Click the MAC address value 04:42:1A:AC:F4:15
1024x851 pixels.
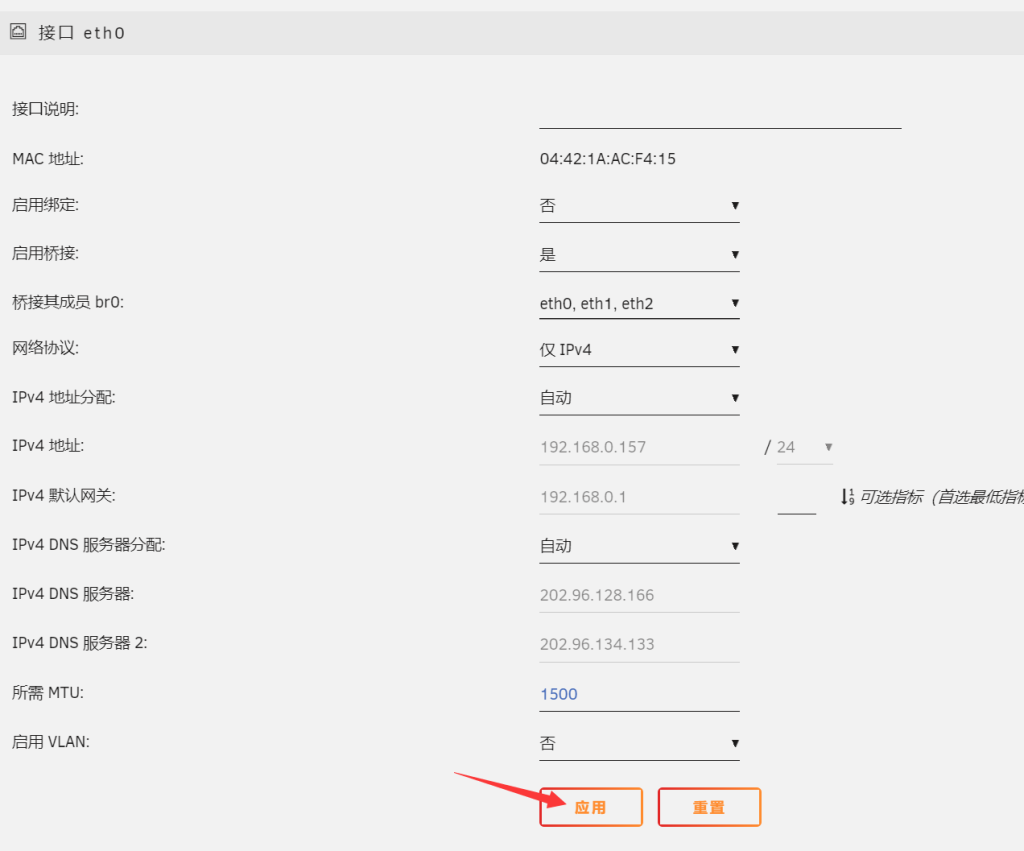click(x=607, y=159)
